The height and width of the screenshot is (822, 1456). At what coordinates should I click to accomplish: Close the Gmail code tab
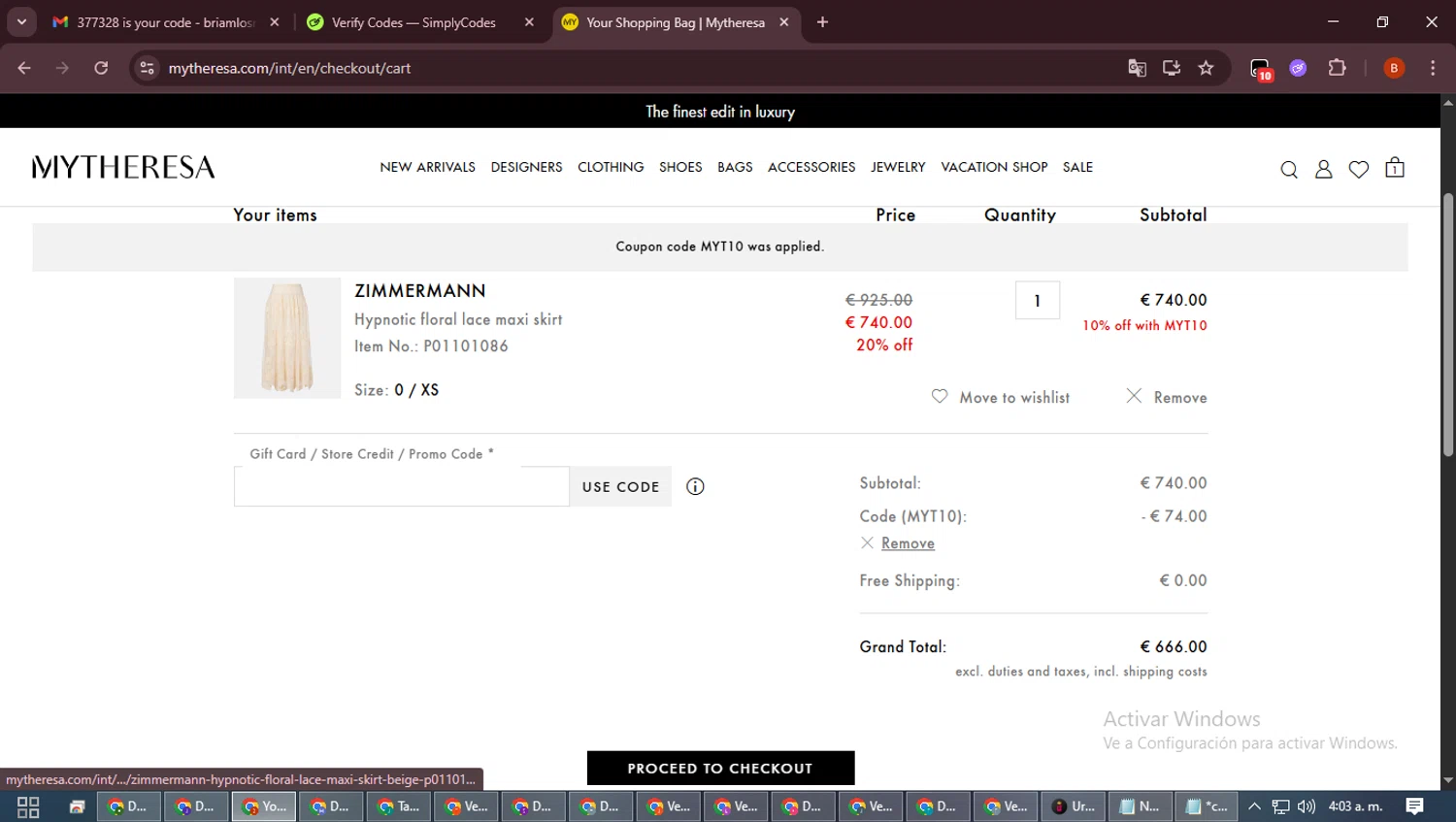275,22
